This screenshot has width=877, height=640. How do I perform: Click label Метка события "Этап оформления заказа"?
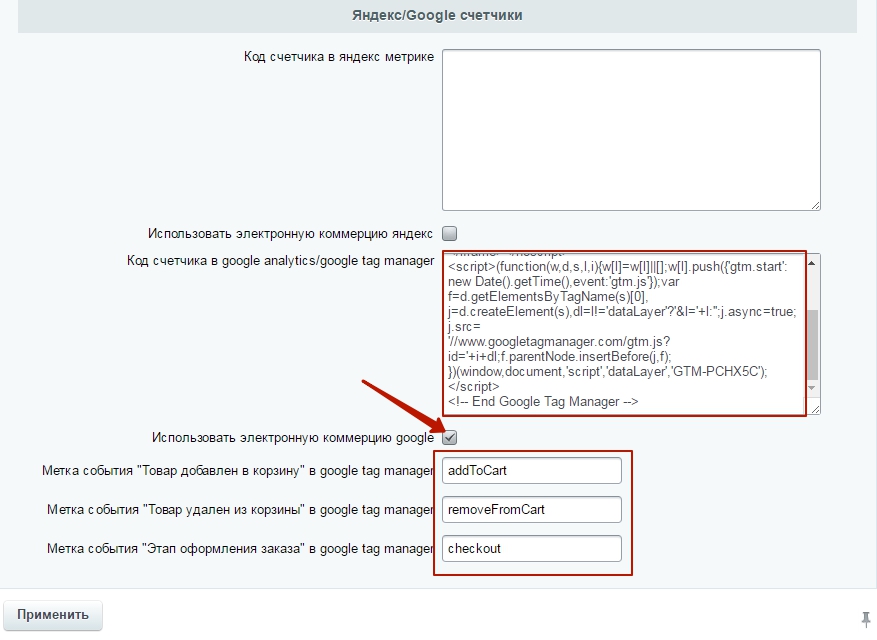tap(241, 549)
